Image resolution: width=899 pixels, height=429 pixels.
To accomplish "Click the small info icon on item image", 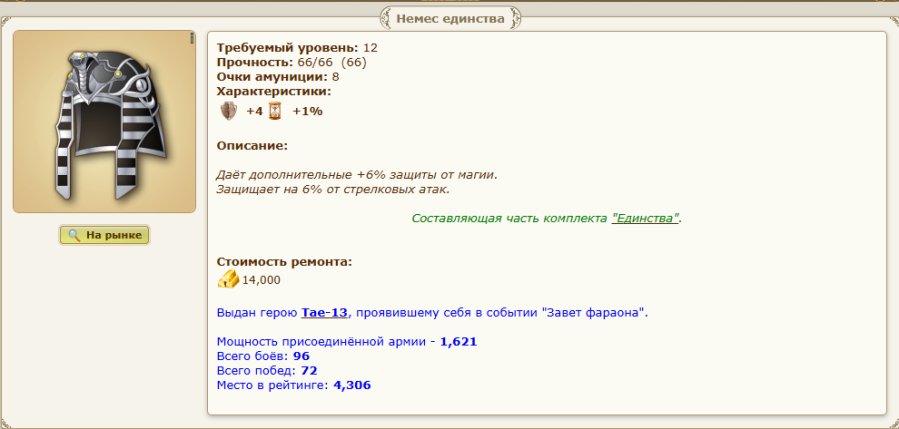I will pyautogui.click(x=190, y=39).
